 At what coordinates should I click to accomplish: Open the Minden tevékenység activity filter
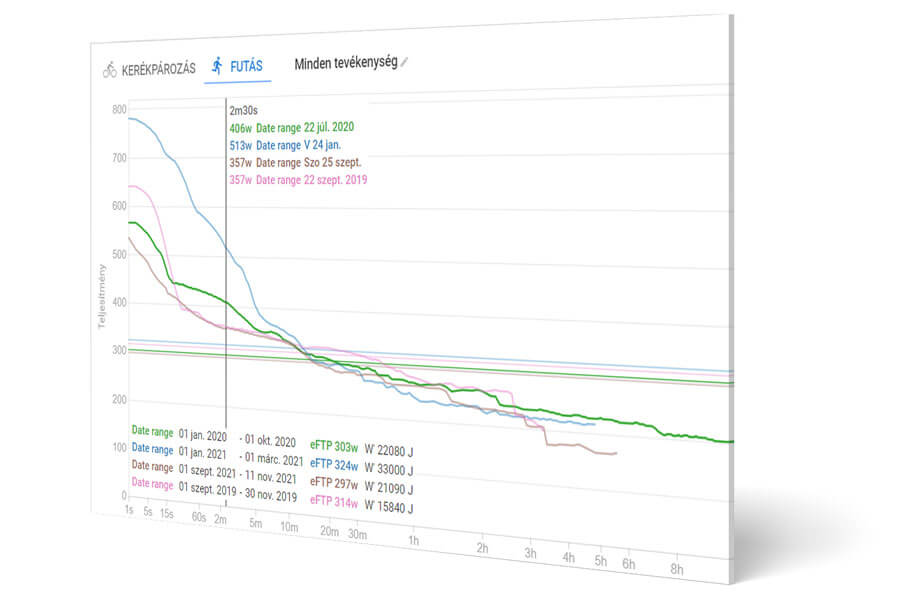pos(345,63)
